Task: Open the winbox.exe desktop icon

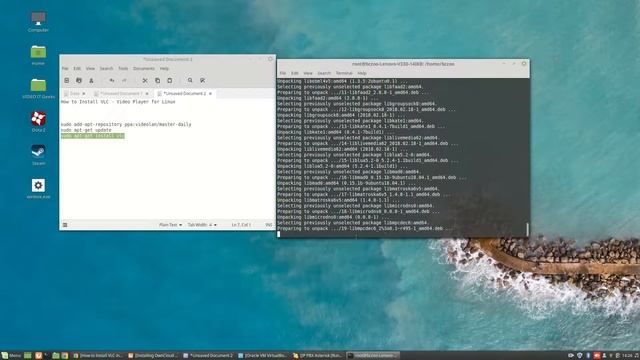Action: (x=38, y=188)
